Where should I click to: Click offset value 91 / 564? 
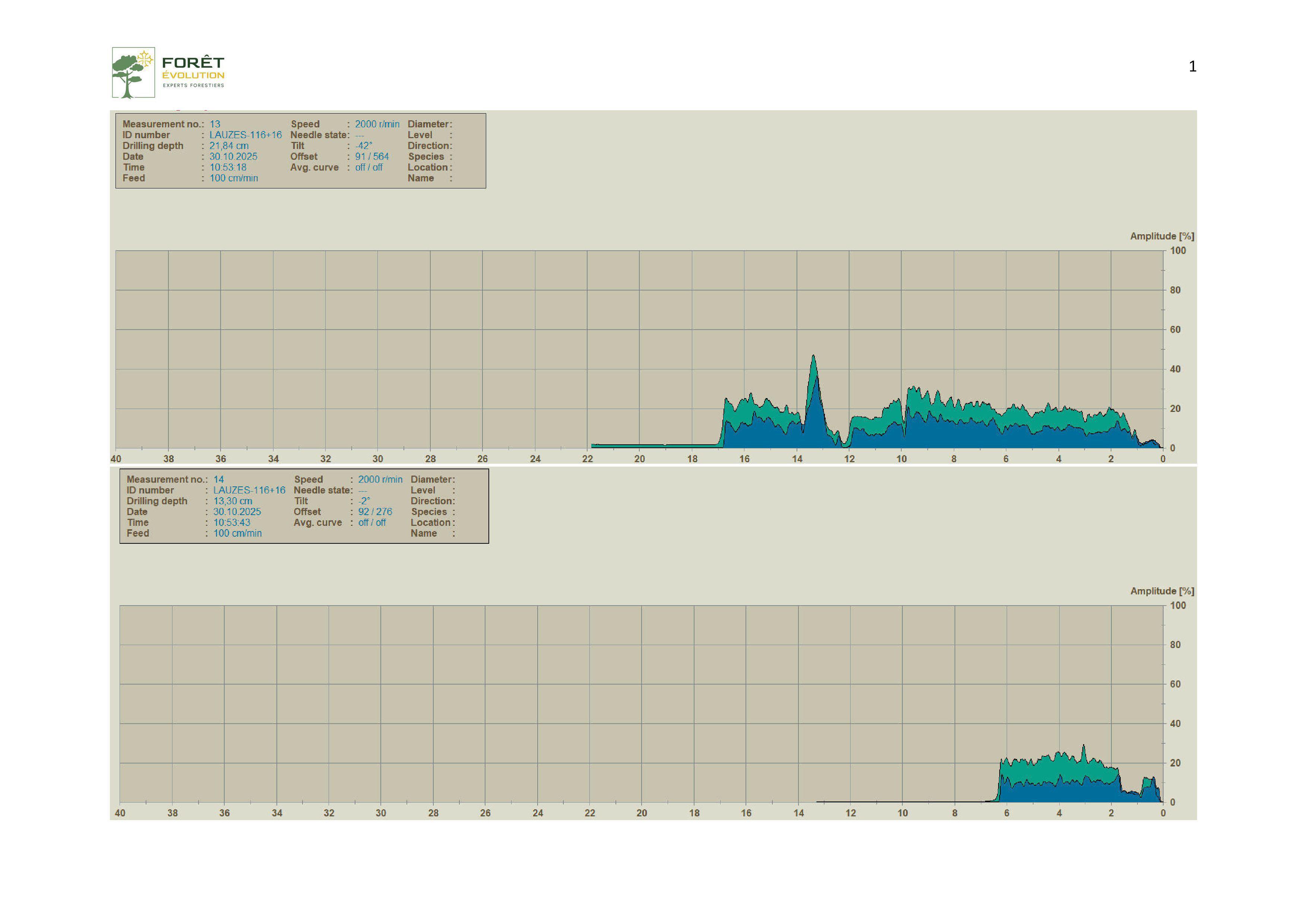click(x=372, y=156)
